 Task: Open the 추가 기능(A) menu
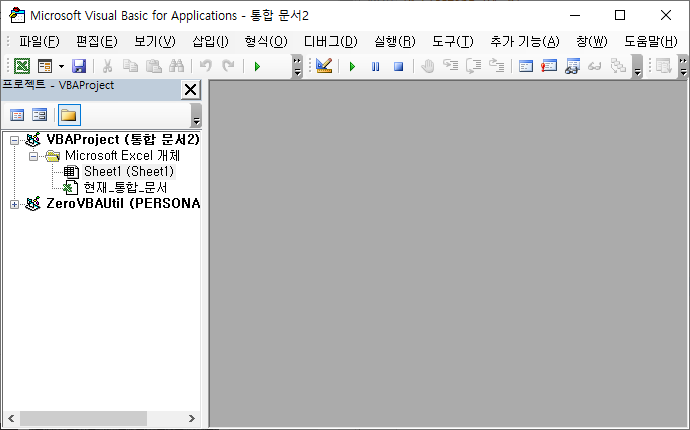[525, 42]
